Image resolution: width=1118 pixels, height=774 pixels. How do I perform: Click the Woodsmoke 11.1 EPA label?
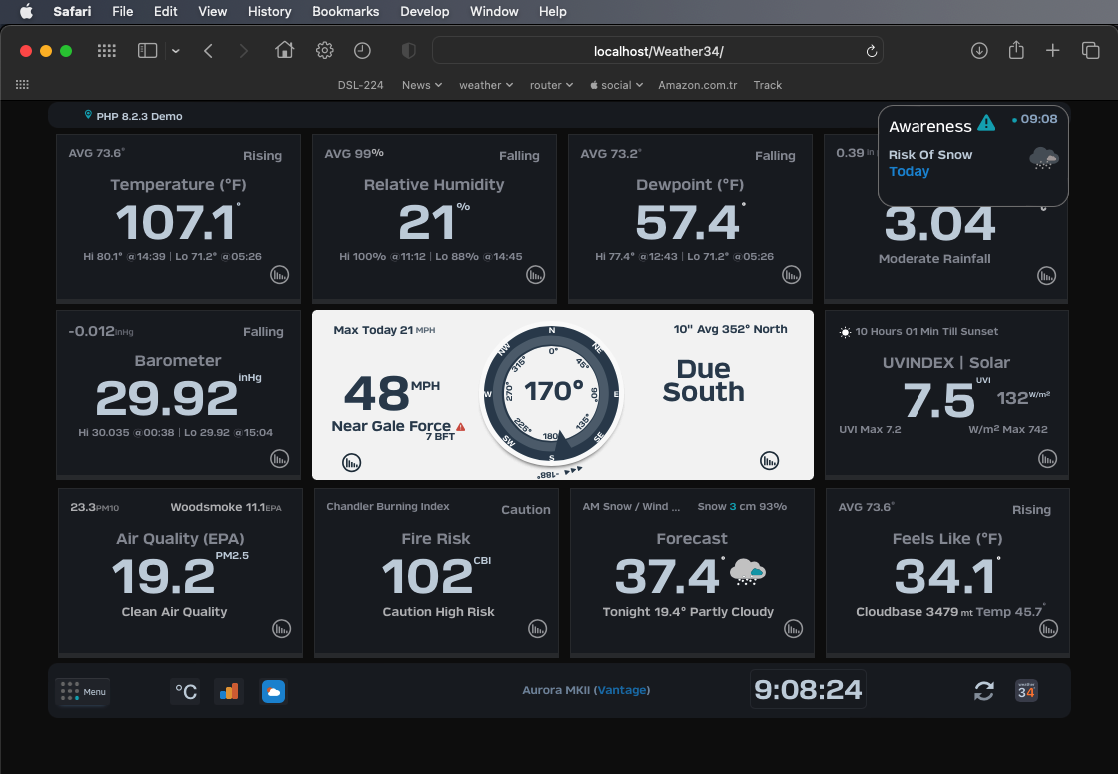226,507
